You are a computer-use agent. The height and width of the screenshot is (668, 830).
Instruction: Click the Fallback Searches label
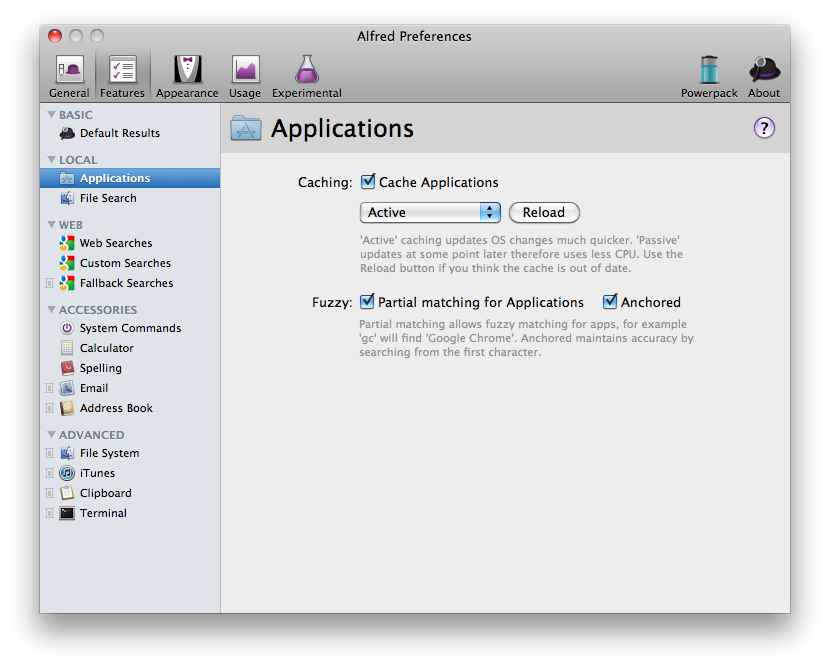click(x=127, y=283)
